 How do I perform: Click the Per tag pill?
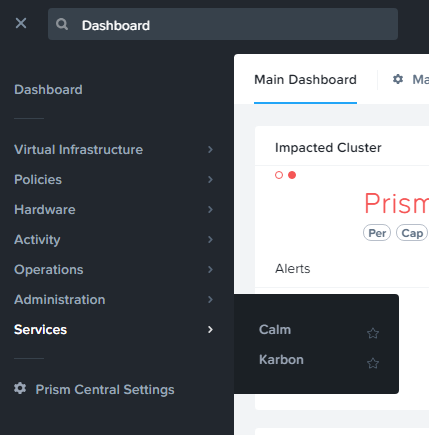[377, 233]
